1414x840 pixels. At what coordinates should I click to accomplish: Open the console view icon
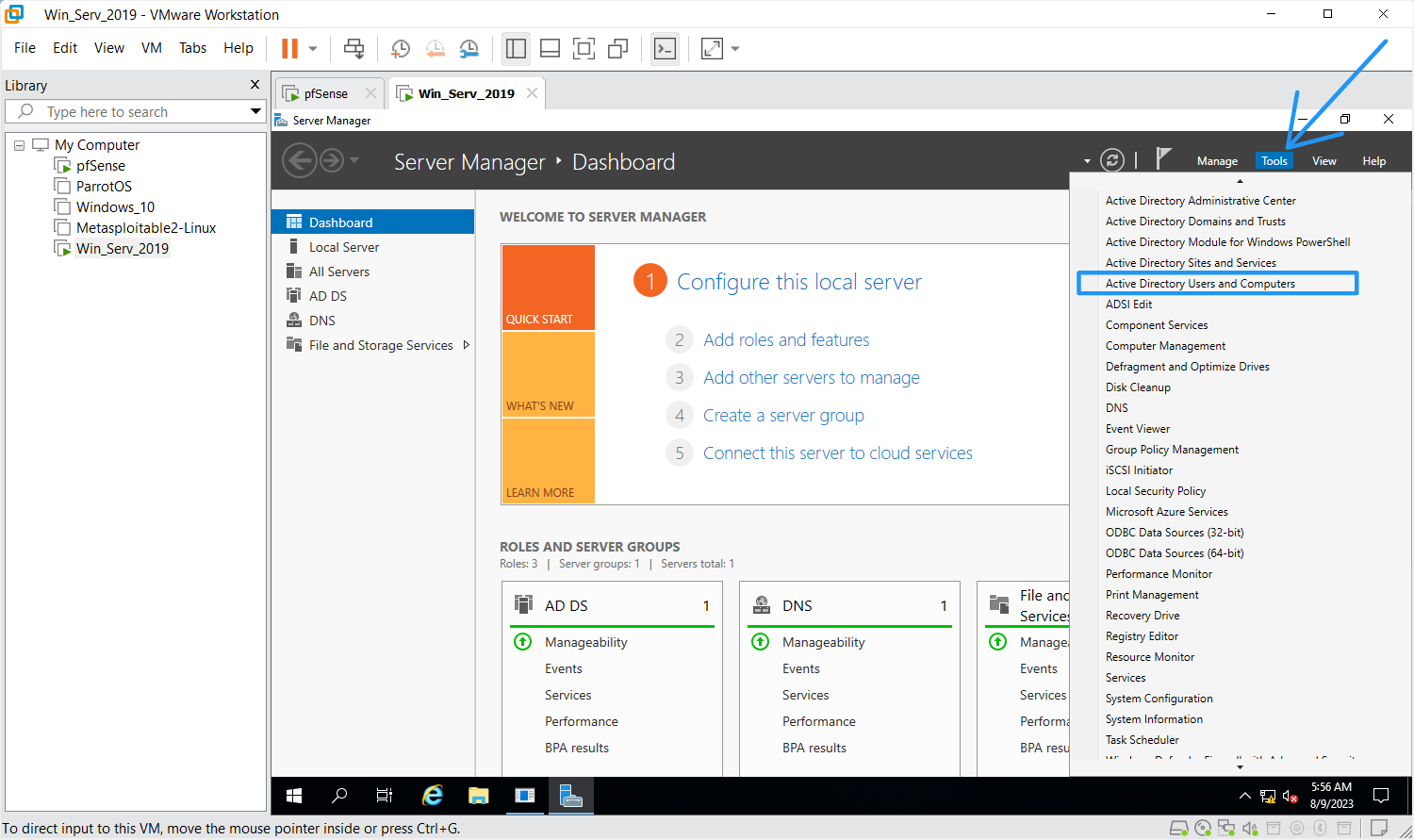665,48
